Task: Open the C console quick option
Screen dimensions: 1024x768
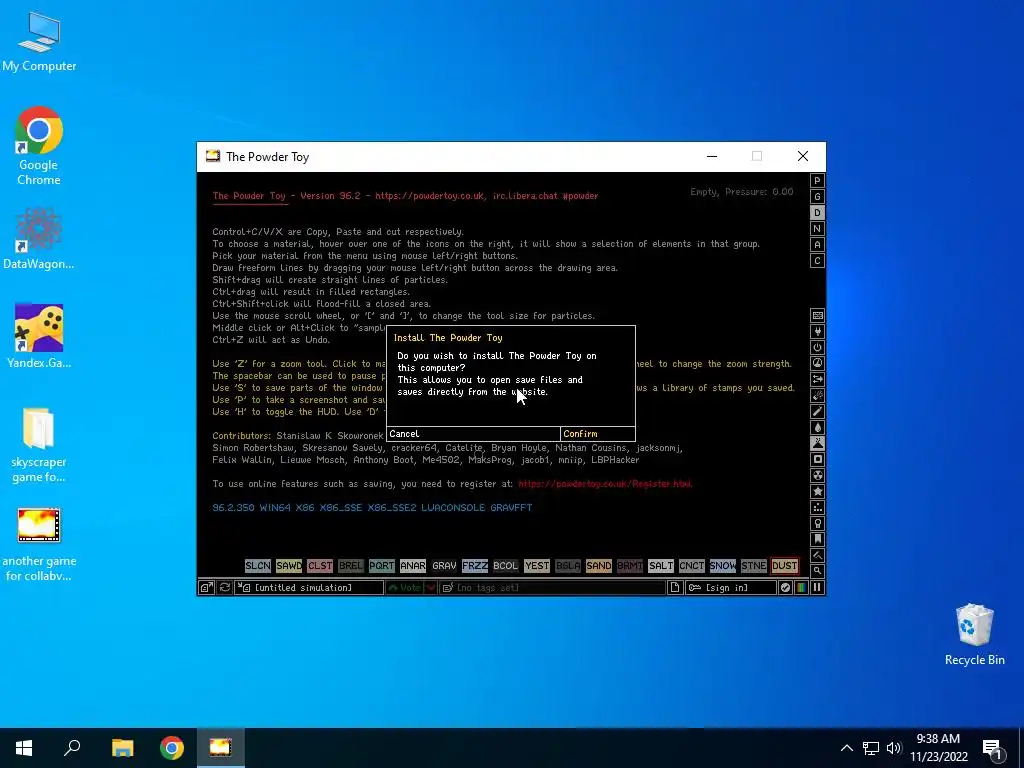Action: tap(818, 261)
